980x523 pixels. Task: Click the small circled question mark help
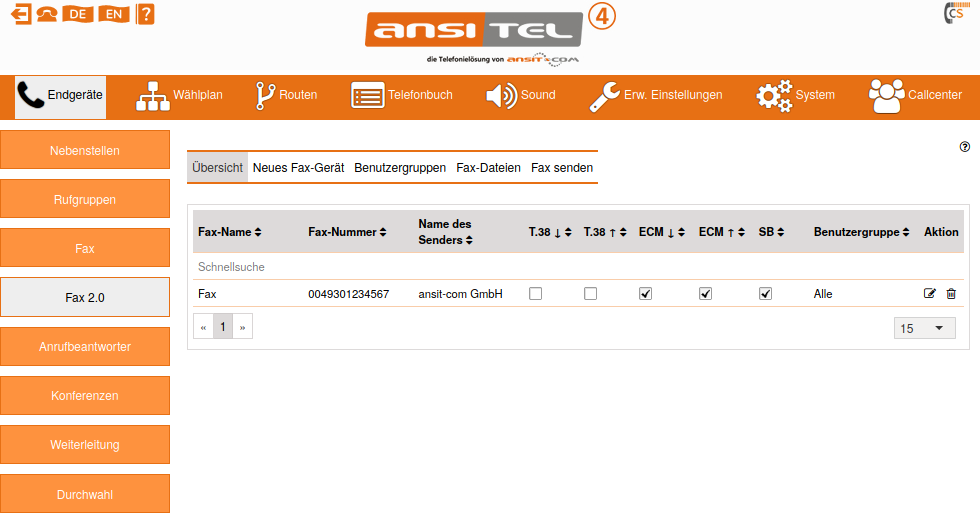[x=964, y=147]
